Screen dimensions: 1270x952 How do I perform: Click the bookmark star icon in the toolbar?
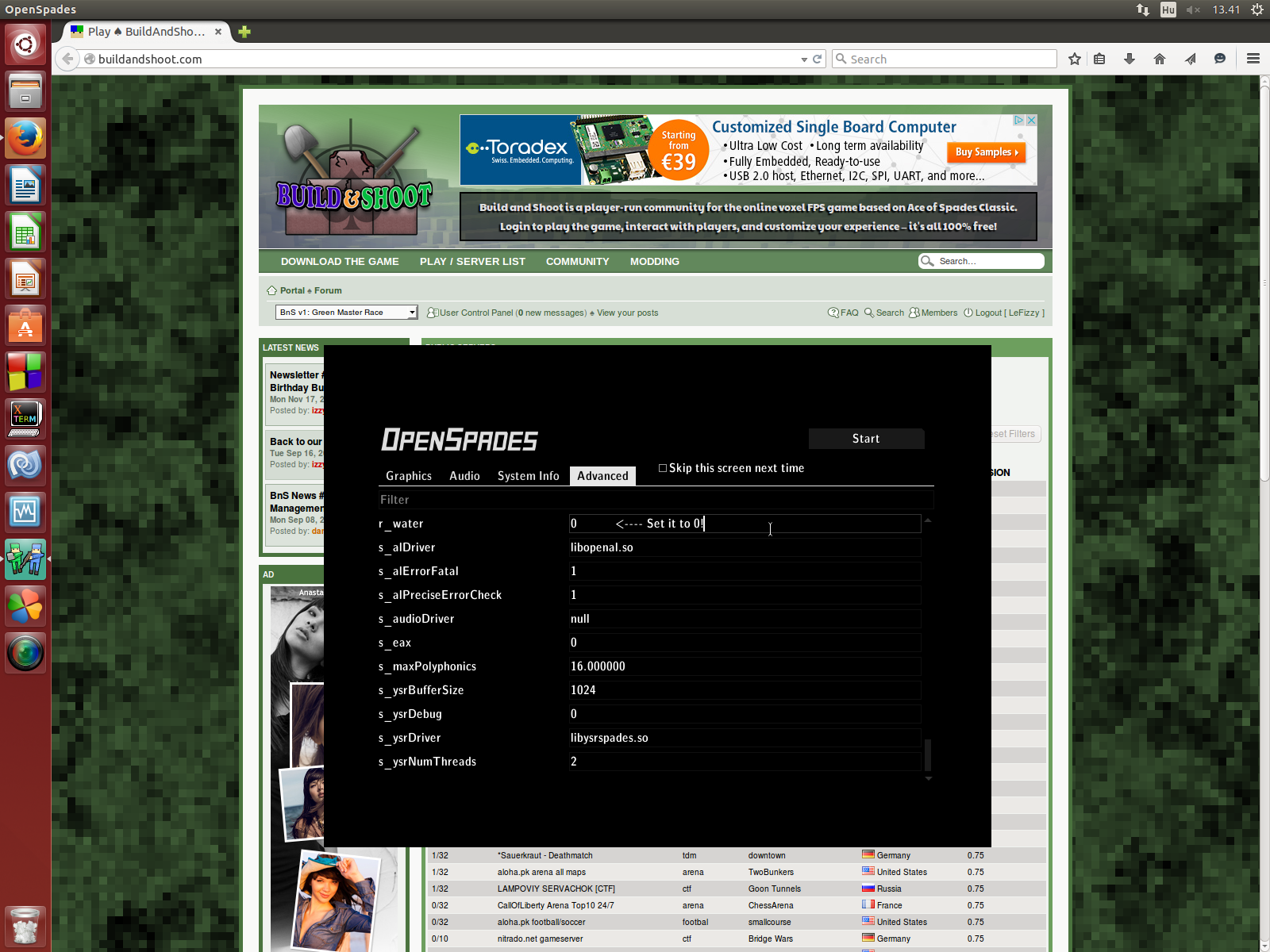click(1075, 59)
